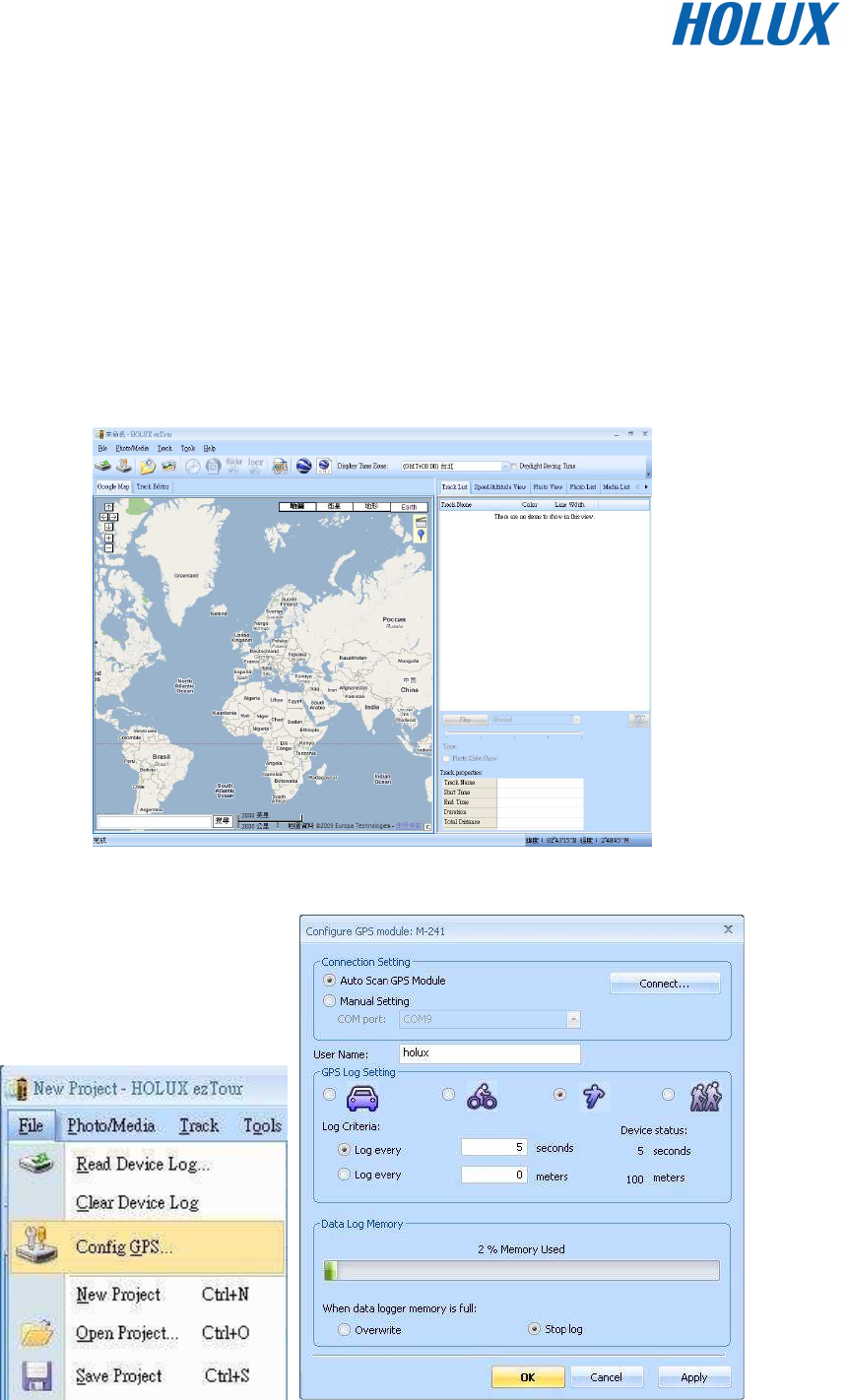Viewport: 847px width, 1400px height.
Task: Click the map zoom in plus button
Action: tap(109, 538)
